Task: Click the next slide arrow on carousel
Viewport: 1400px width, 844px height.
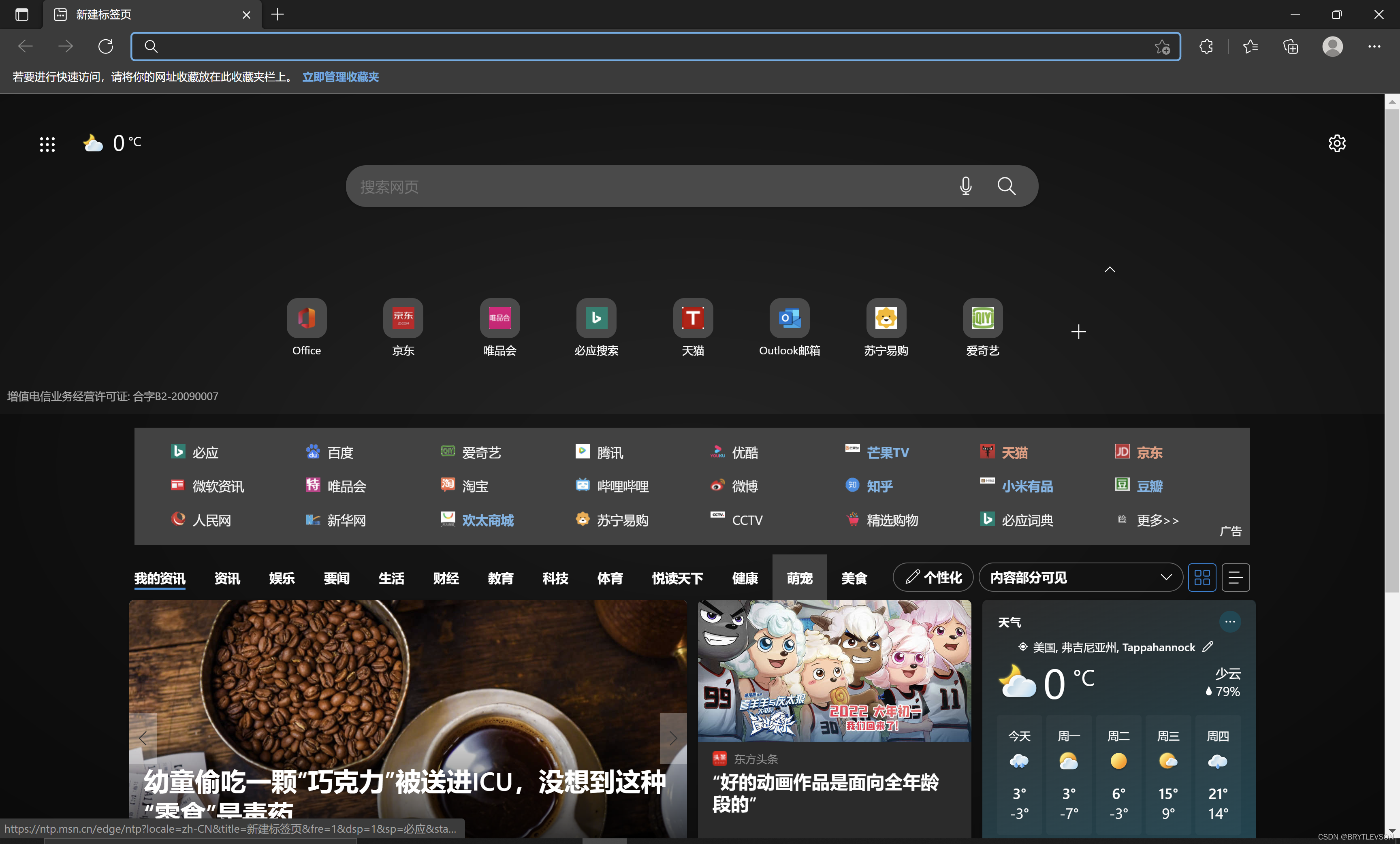Action: (673, 738)
